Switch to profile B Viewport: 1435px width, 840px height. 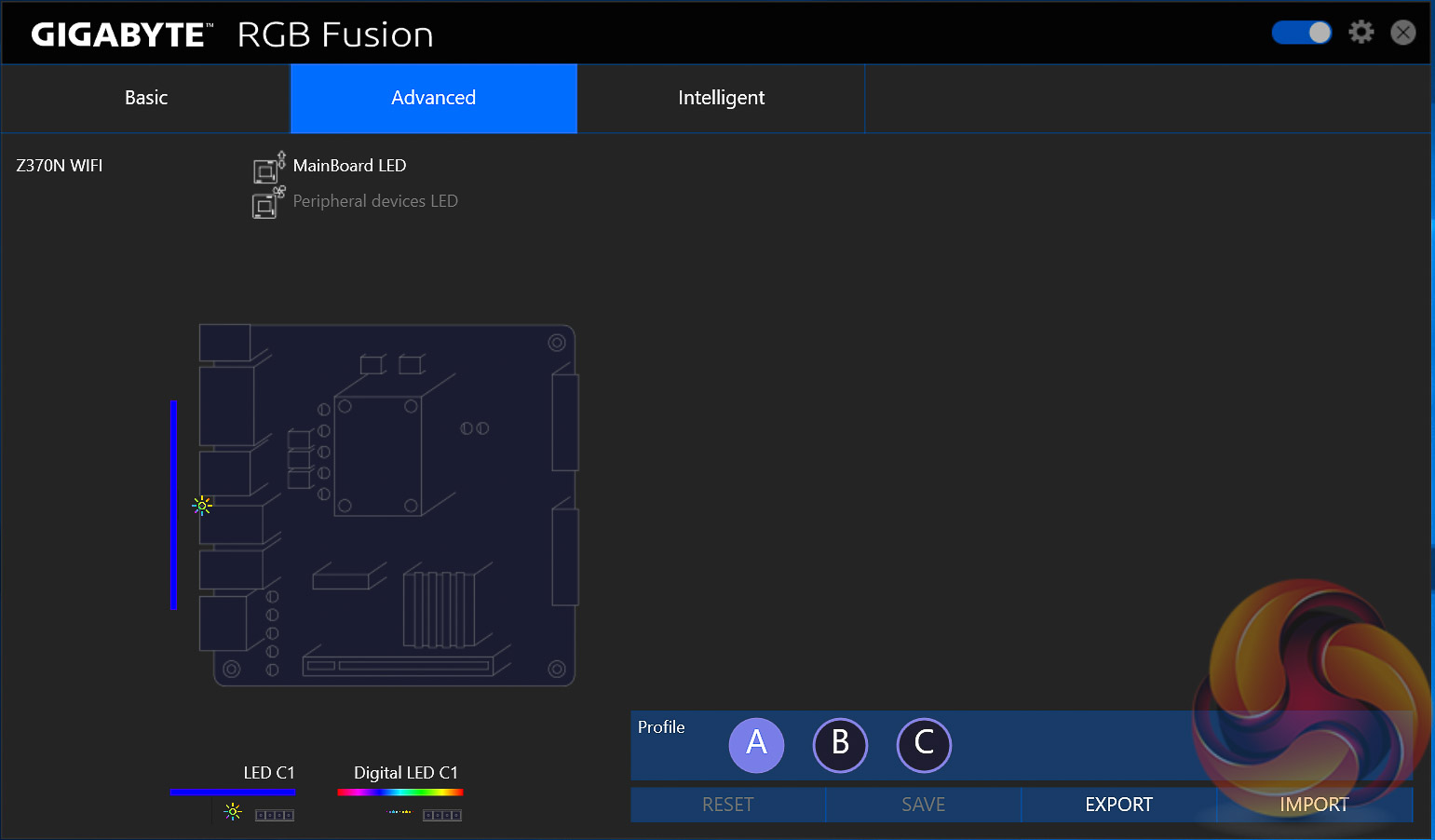pyautogui.click(x=840, y=745)
